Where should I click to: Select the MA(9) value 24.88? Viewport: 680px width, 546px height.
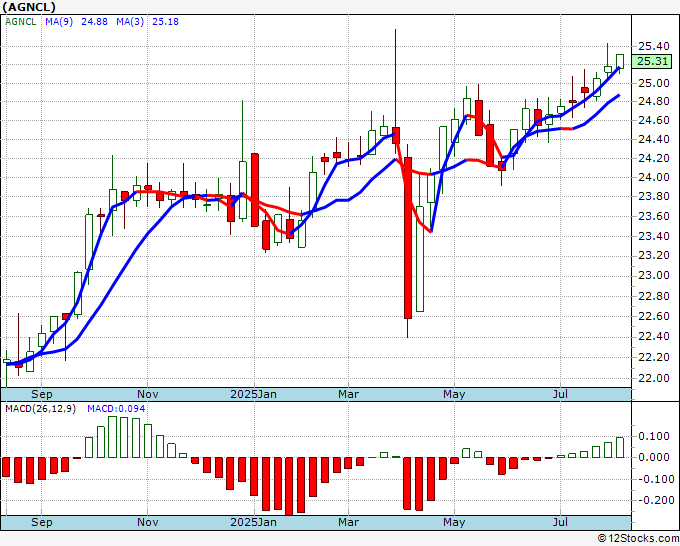(95, 22)
